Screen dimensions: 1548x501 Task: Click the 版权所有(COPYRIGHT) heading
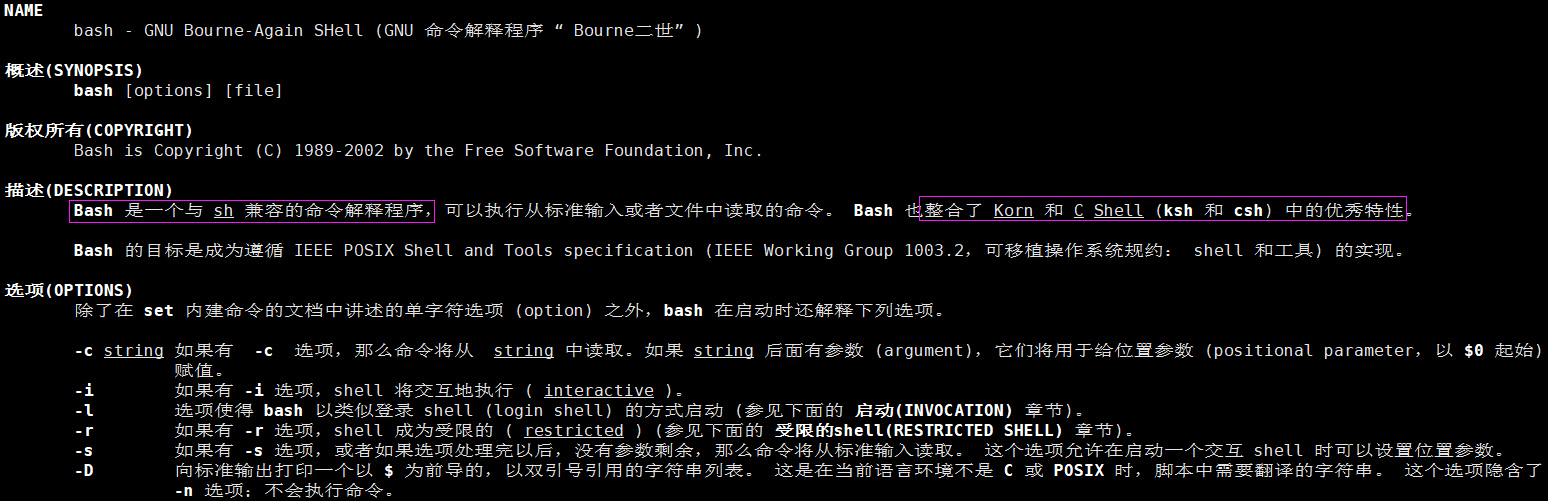click(x=99, y=130)
